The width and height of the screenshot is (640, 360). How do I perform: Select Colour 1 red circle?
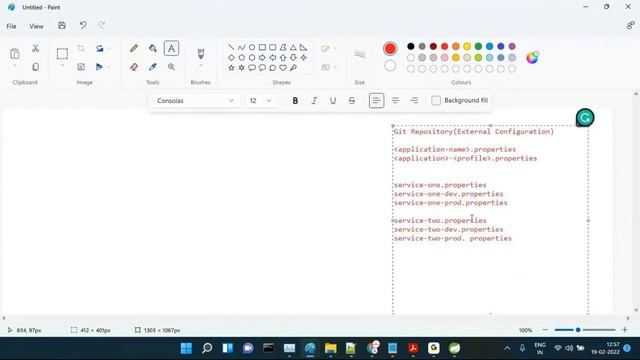click(390, 49)
